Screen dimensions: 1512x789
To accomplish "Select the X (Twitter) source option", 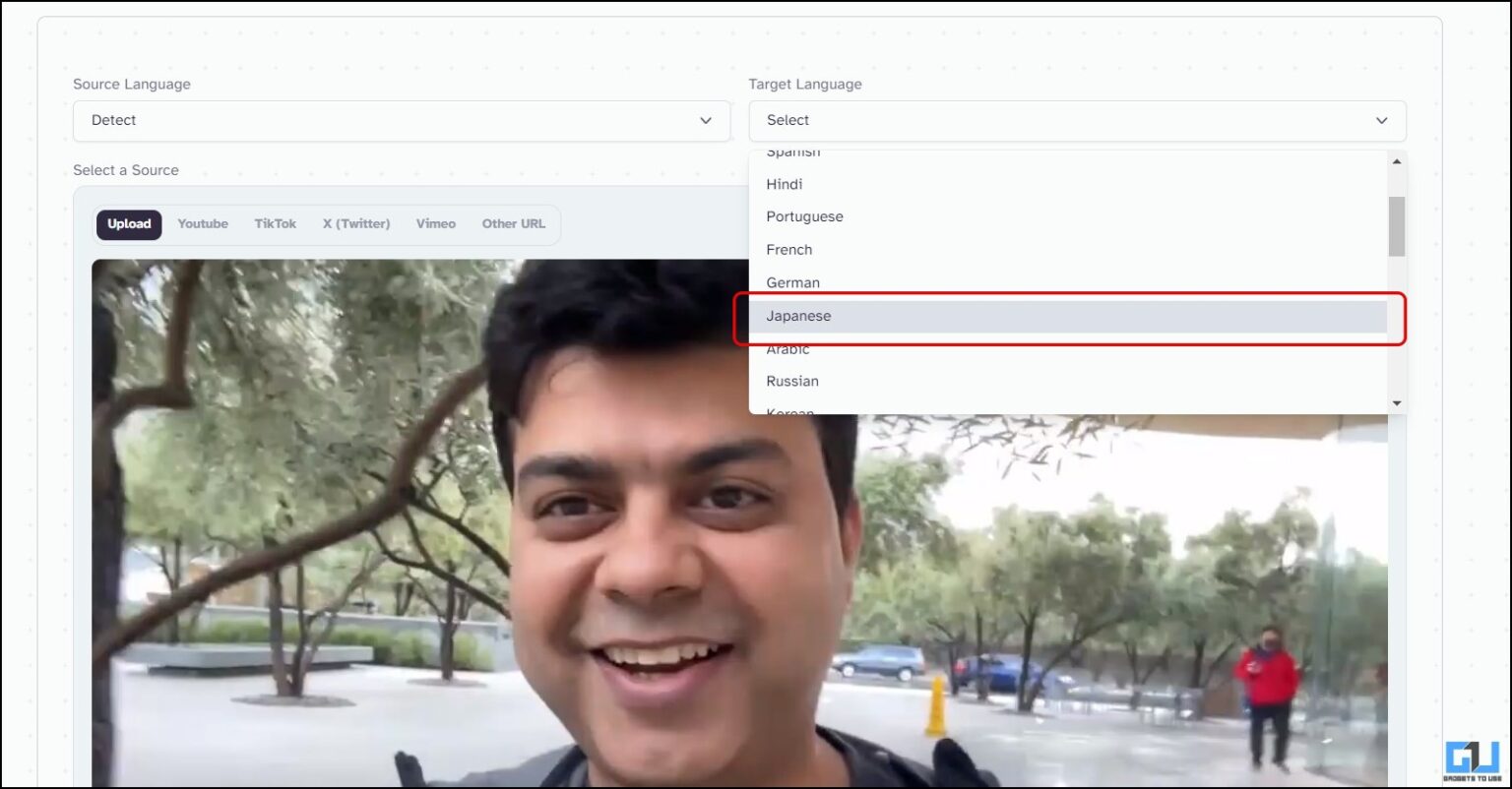I will 355,223.
